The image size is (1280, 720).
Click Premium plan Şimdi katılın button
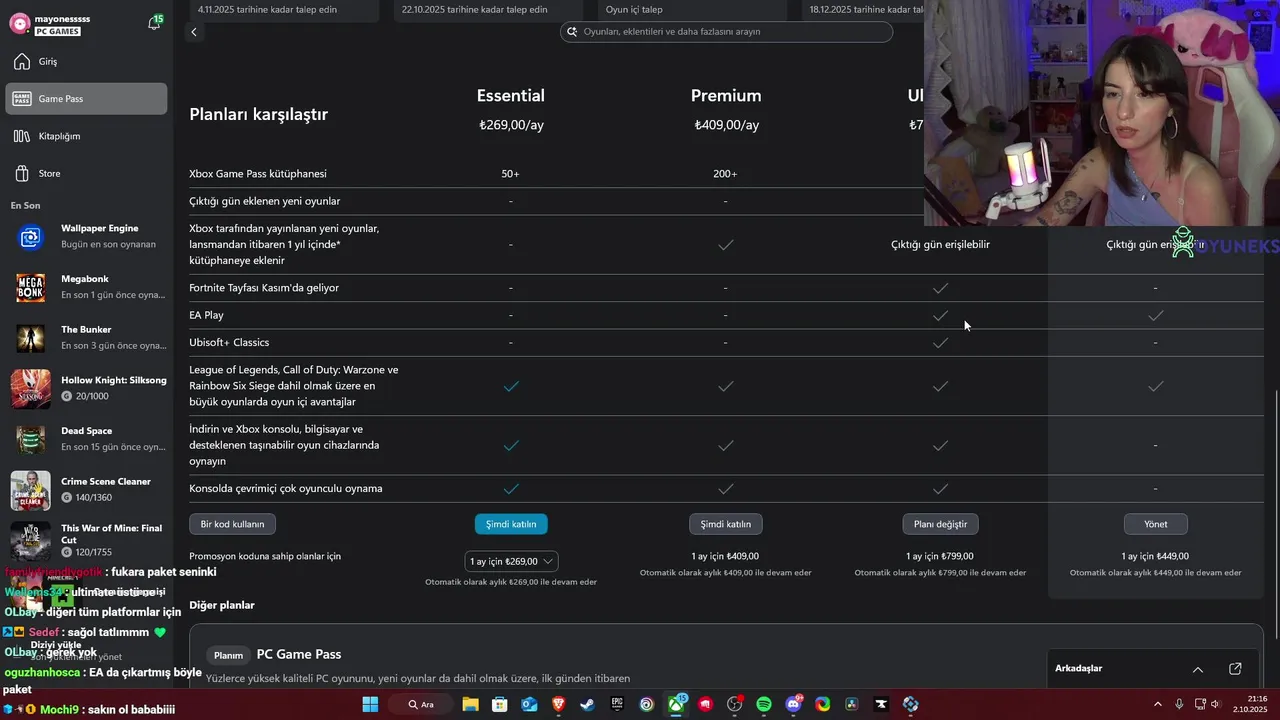pyautogui.click(x=726, y=524)
